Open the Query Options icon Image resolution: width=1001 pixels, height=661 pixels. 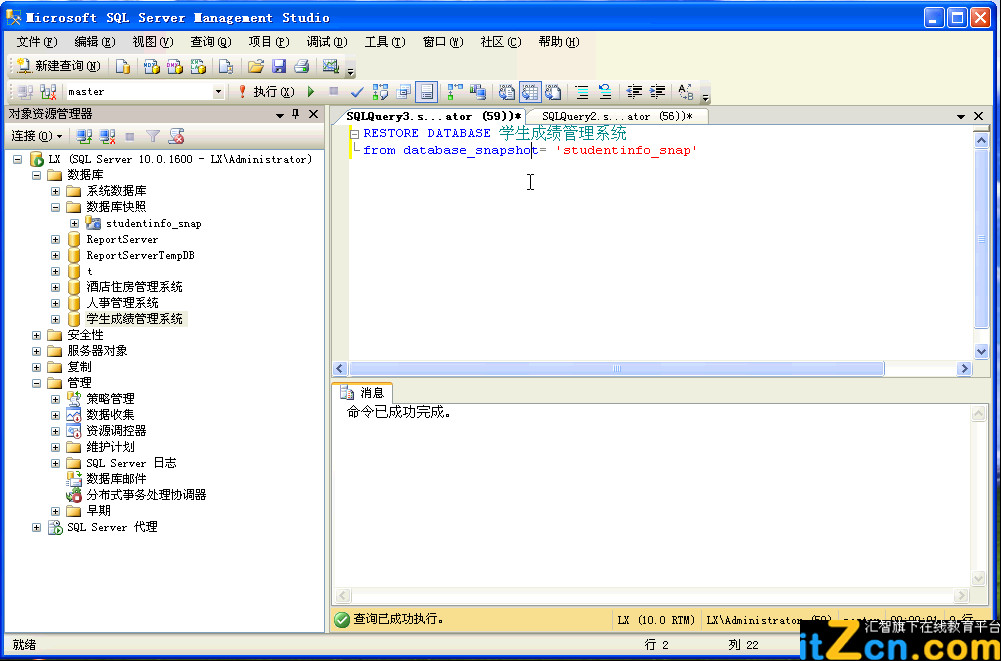403,92
